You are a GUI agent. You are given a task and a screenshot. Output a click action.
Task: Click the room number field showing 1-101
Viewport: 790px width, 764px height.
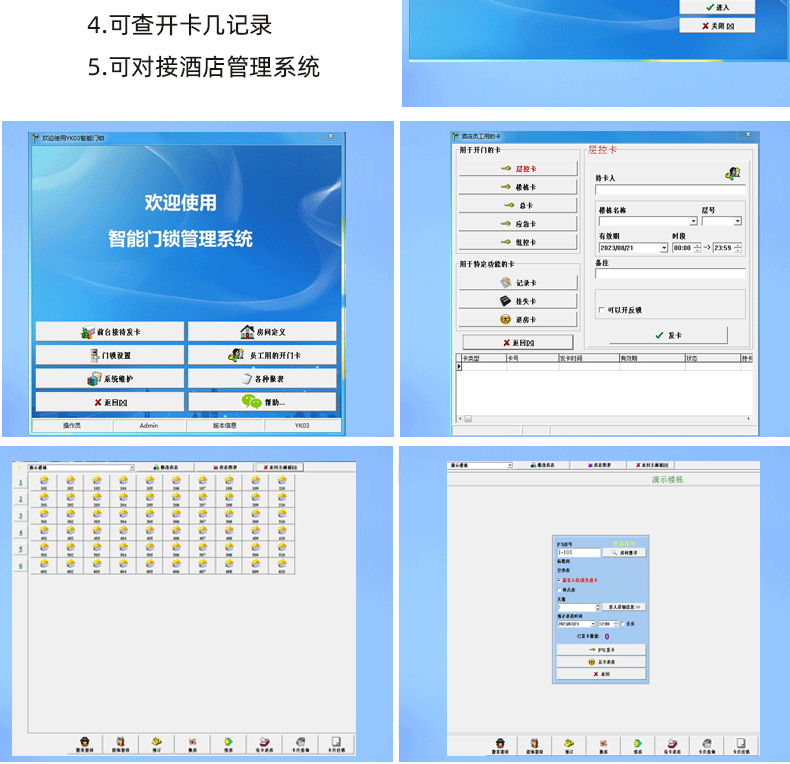pos(578,552)
